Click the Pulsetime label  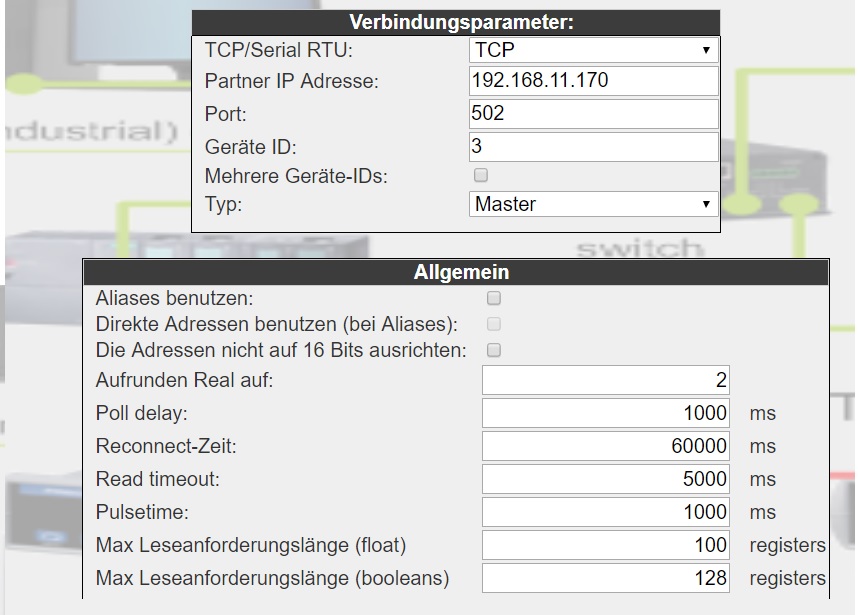pyautogui.click(x=142, y=512)
